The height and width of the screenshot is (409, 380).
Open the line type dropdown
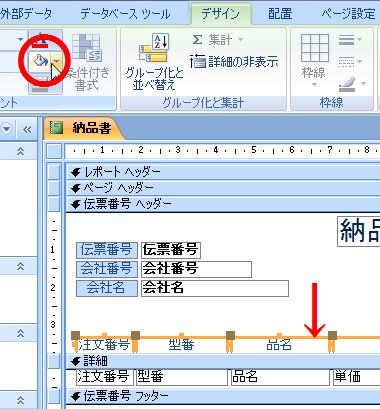[x=350, y=61]
